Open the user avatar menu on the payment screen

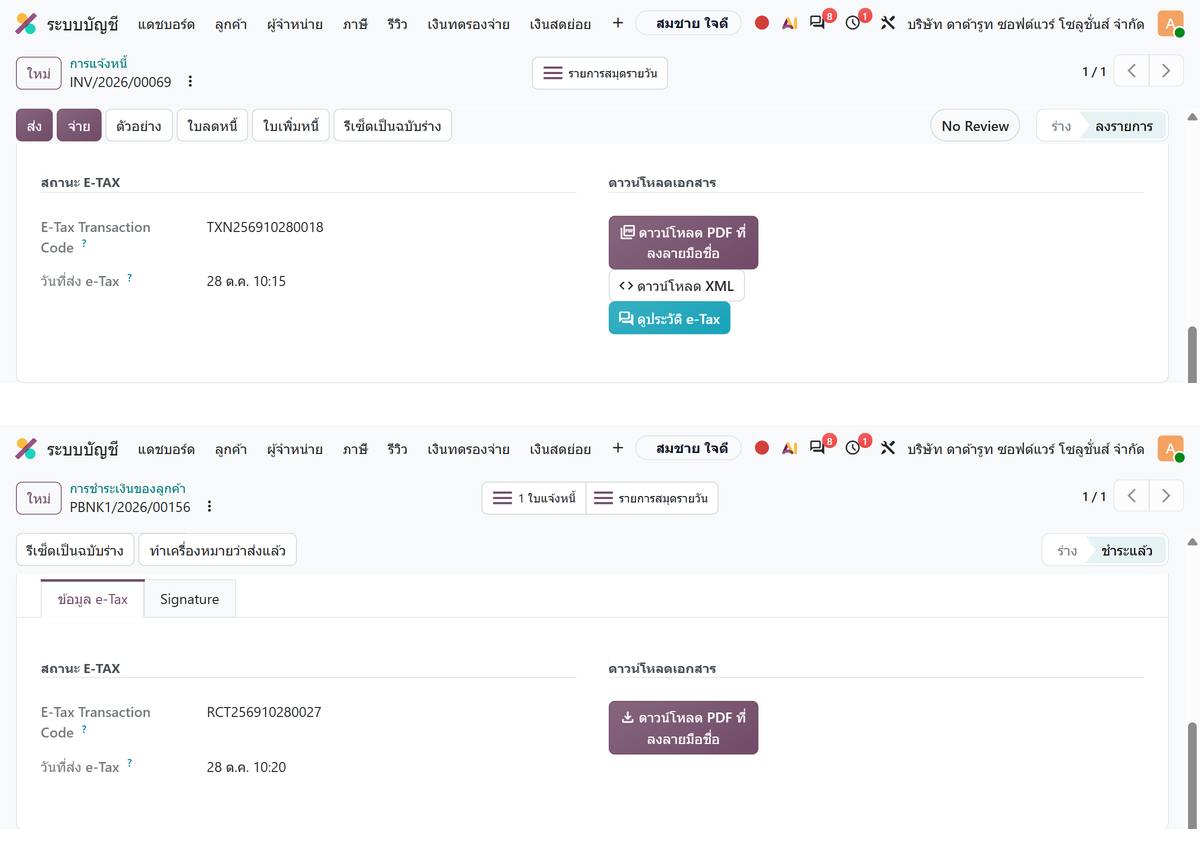pyautogui.click(x=1170, y=448)
